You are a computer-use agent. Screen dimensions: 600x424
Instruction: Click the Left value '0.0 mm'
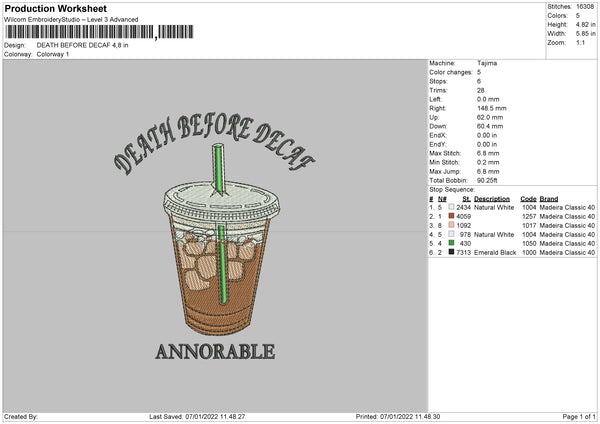click(488, 99)
